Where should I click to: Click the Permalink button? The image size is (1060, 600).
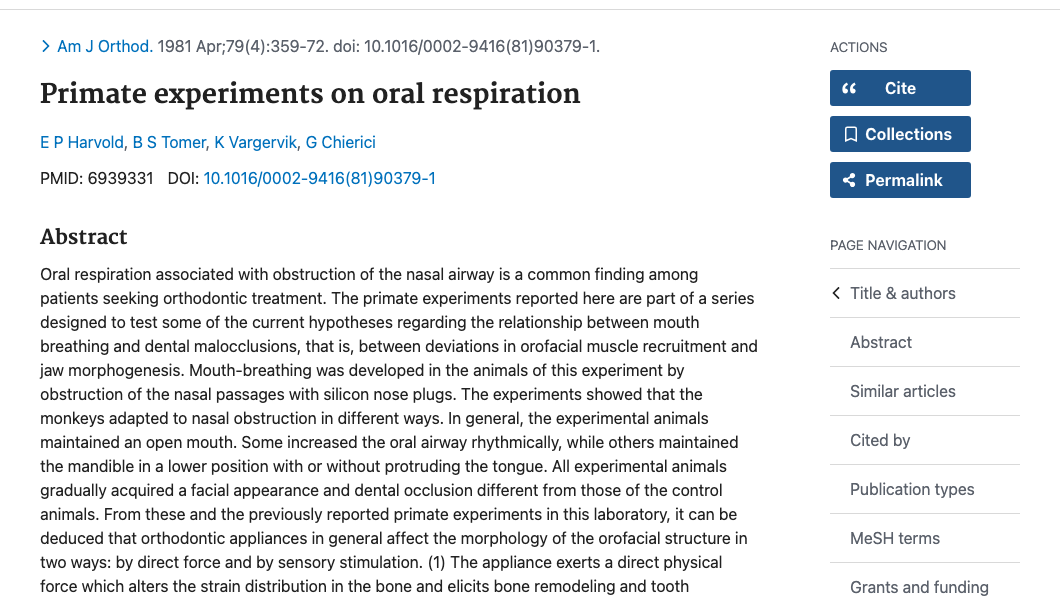point(899,180)
